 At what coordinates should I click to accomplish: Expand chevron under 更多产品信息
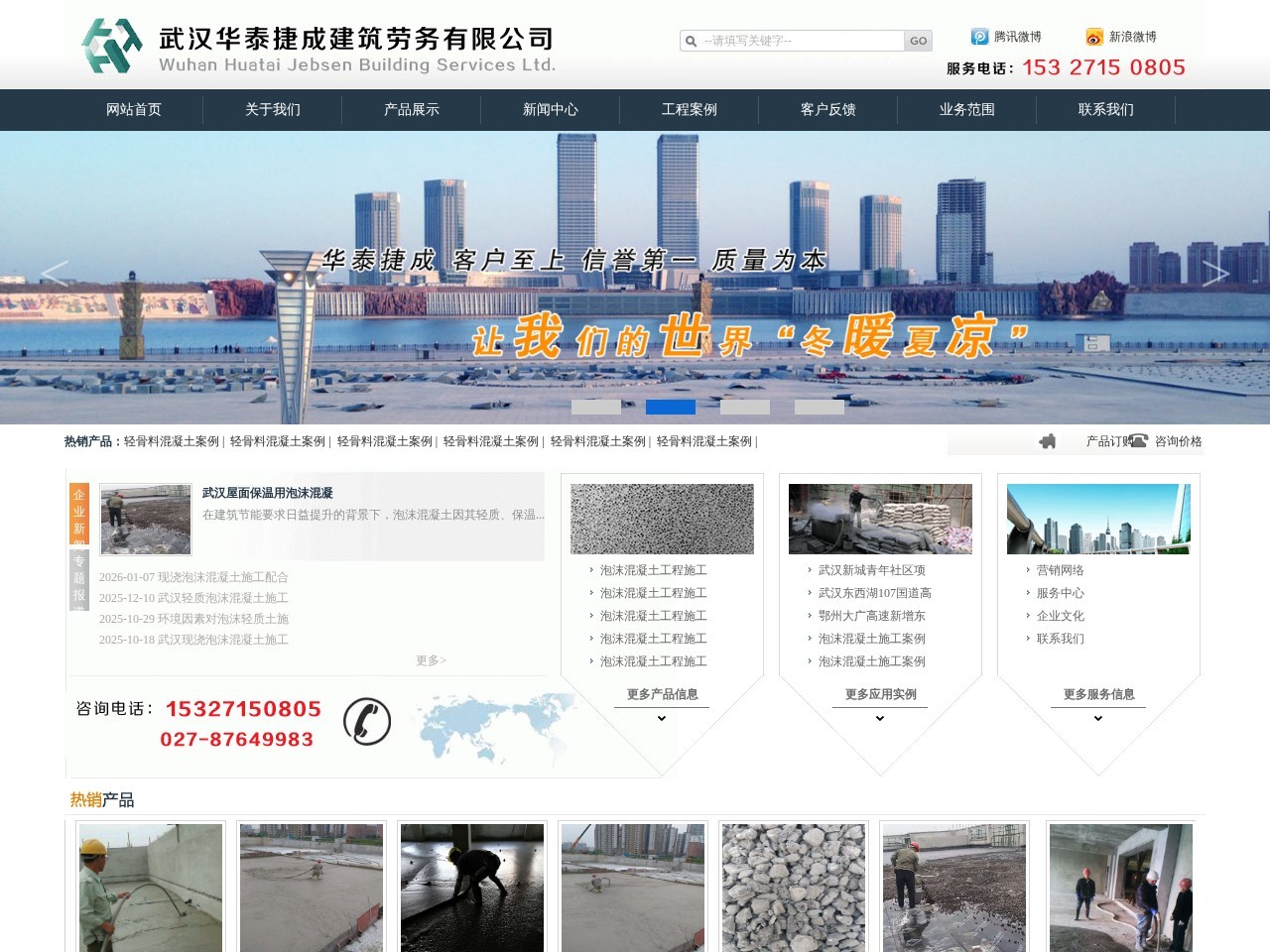tap(662, 718)
